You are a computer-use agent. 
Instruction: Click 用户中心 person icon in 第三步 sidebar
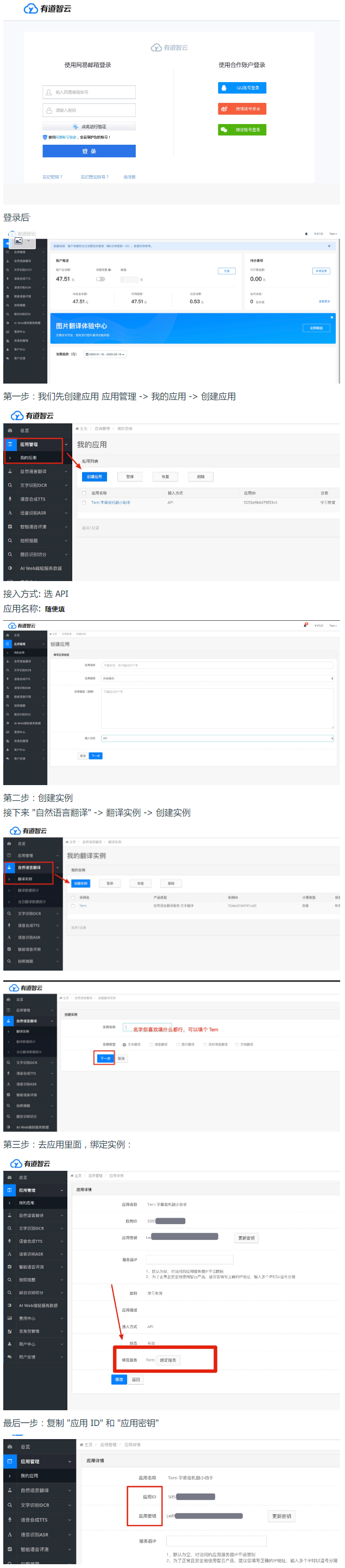coord(9,1343)
